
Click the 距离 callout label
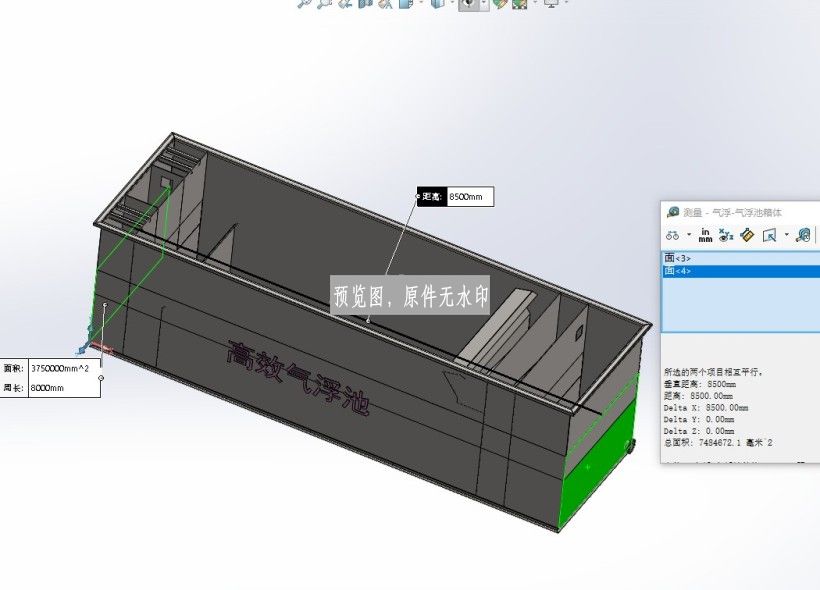432,197
